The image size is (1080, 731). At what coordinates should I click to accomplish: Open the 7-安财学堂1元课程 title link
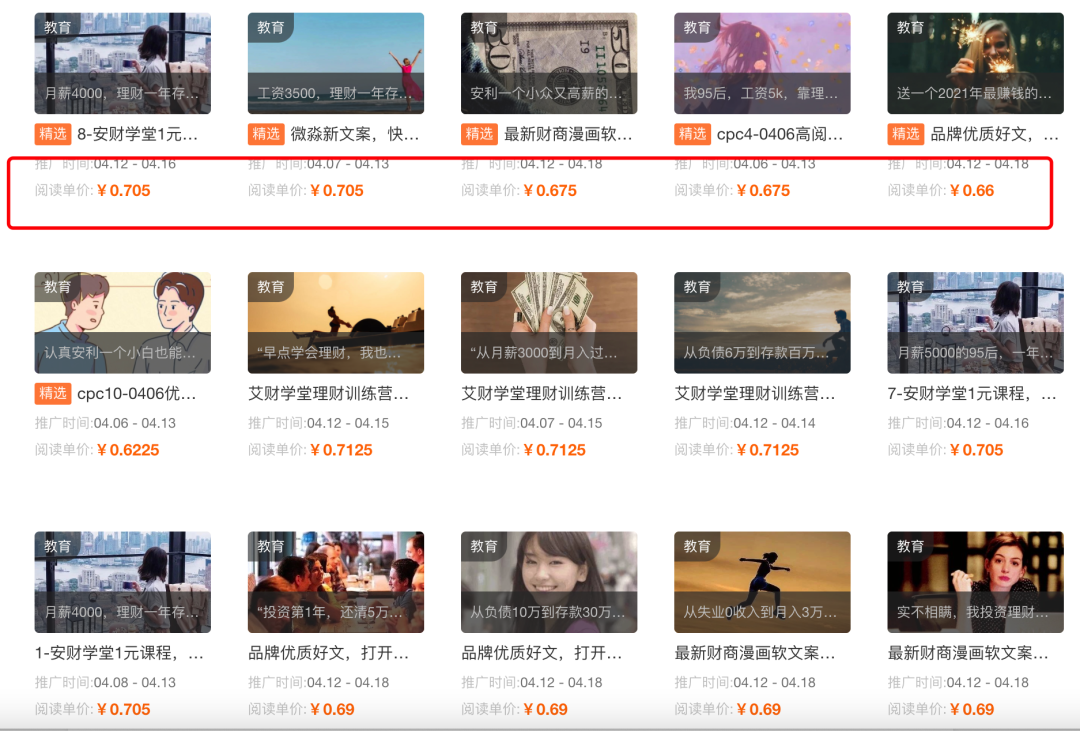pos(972,394)
